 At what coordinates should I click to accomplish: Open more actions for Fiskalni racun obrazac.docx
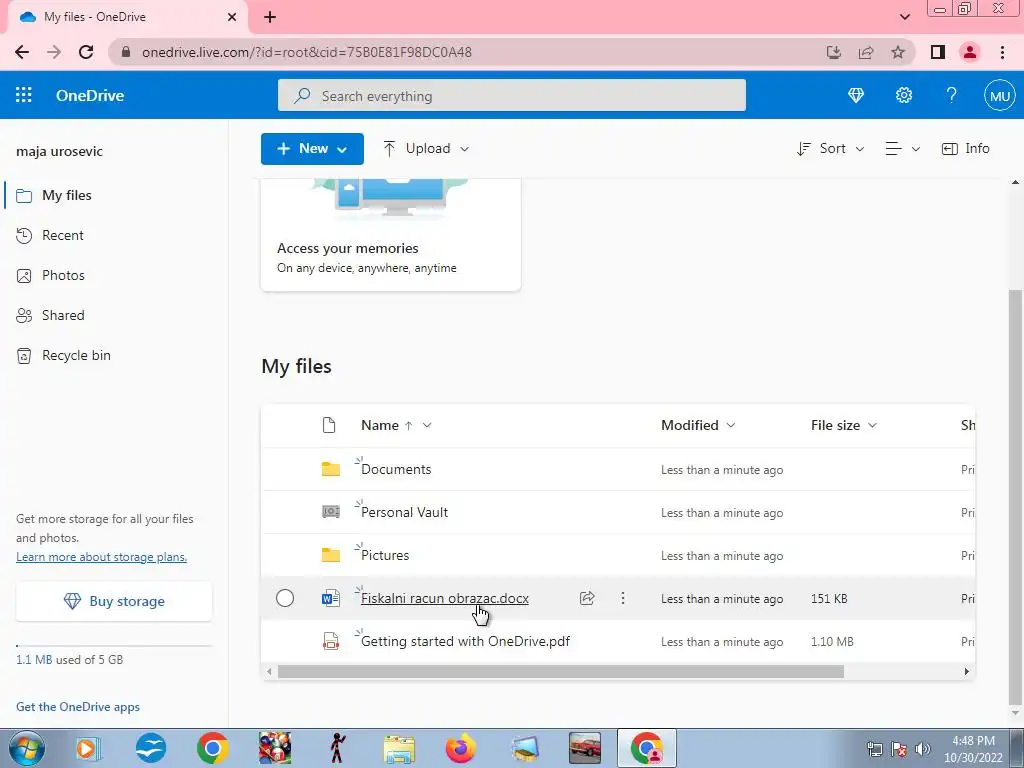[623, 598]
